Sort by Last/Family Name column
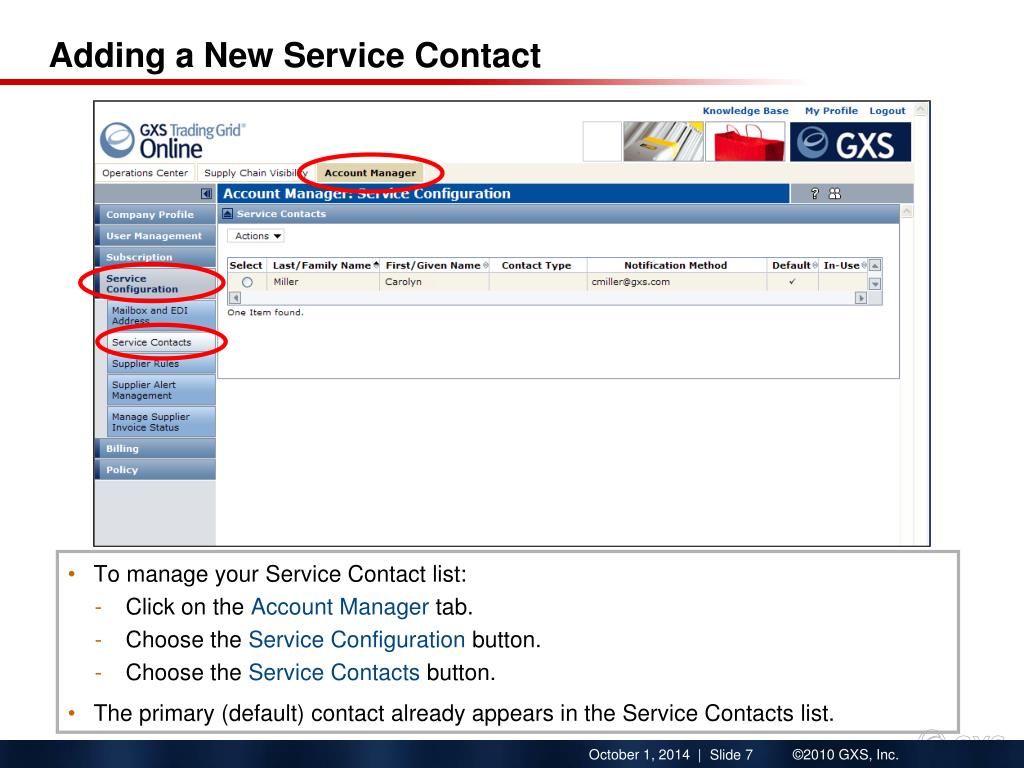Viewport: 1024px width, 768px height. click(x=325, y=265)
